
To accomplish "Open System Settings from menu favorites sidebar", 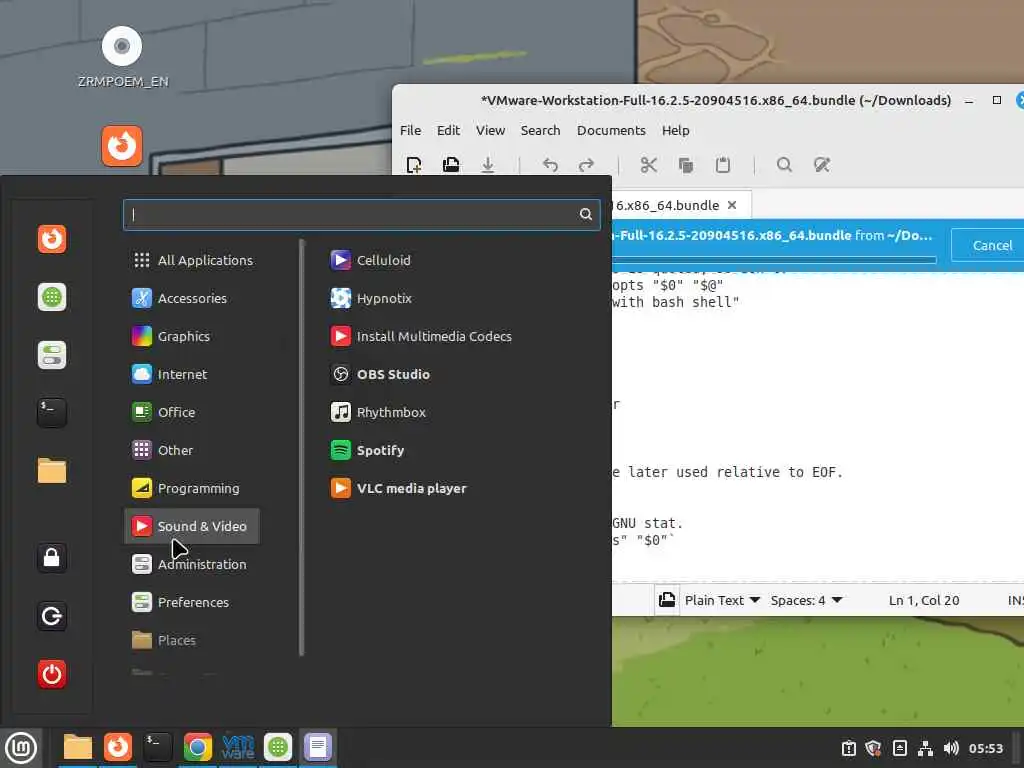I will coord(52,355).
